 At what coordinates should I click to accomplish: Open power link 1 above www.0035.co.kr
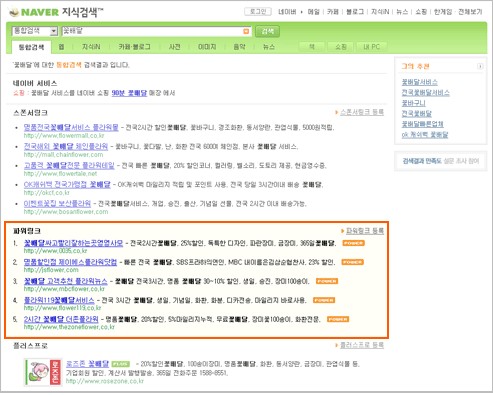73,243
